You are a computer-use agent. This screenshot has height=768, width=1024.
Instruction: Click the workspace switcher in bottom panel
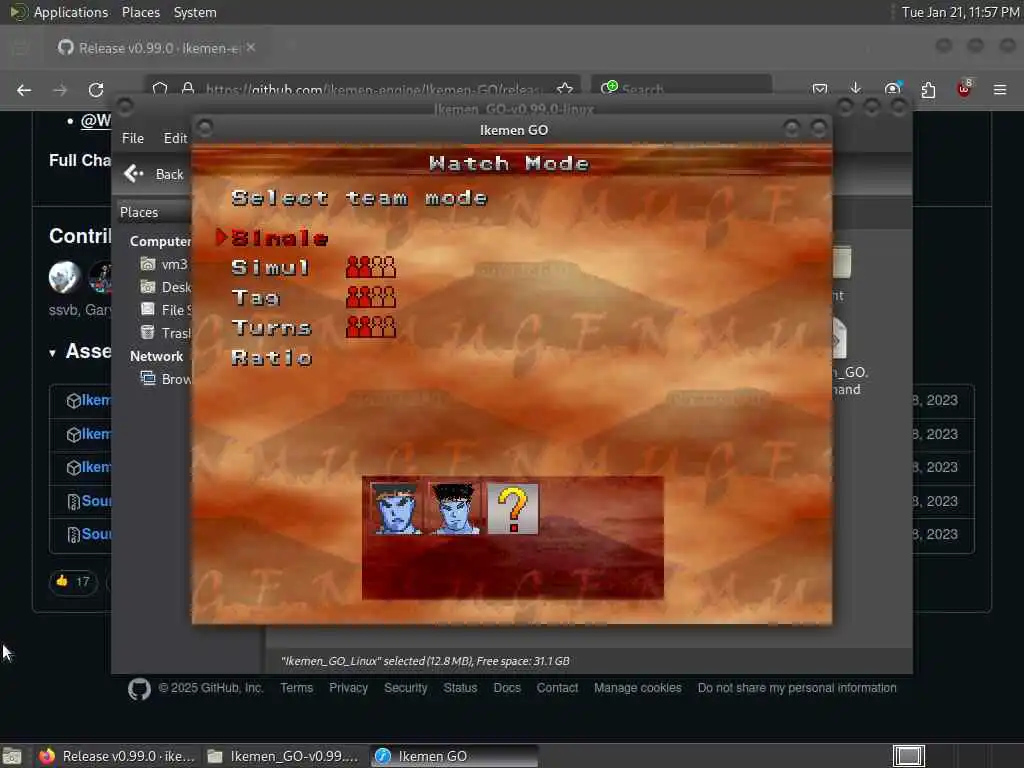click(x=908, y=756)
